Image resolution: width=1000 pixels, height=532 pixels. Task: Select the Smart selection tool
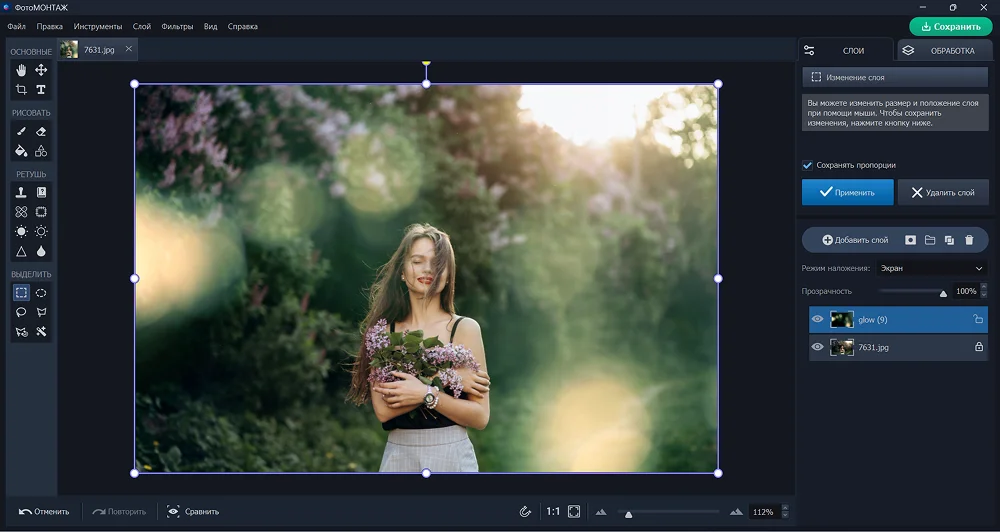click(21, 332)
